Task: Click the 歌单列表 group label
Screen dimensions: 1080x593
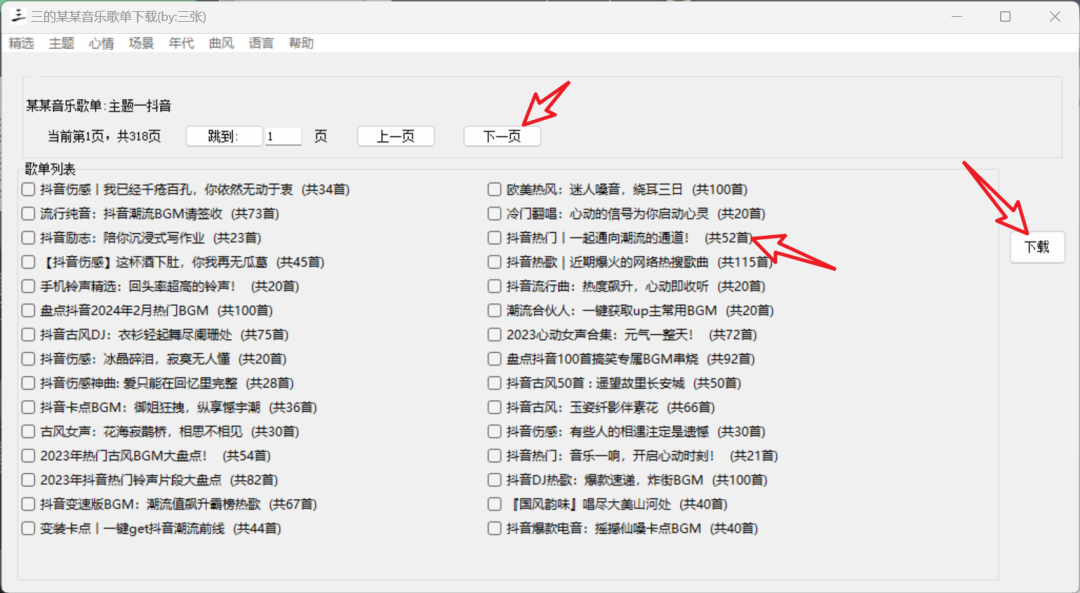Action: click(x=50, y=169)
